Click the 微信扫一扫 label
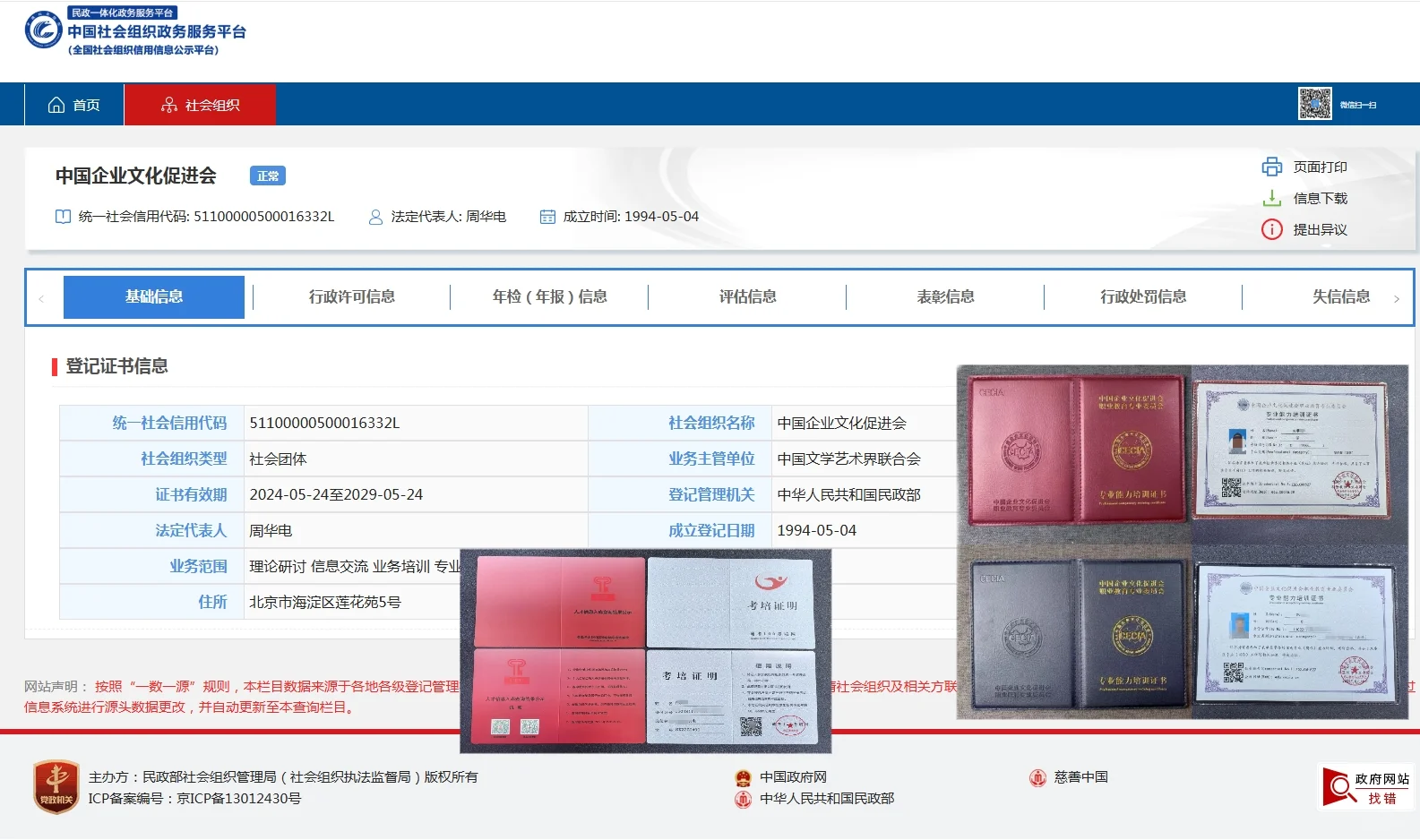This screenshot has width=1420, height=840. point(1358,105)
